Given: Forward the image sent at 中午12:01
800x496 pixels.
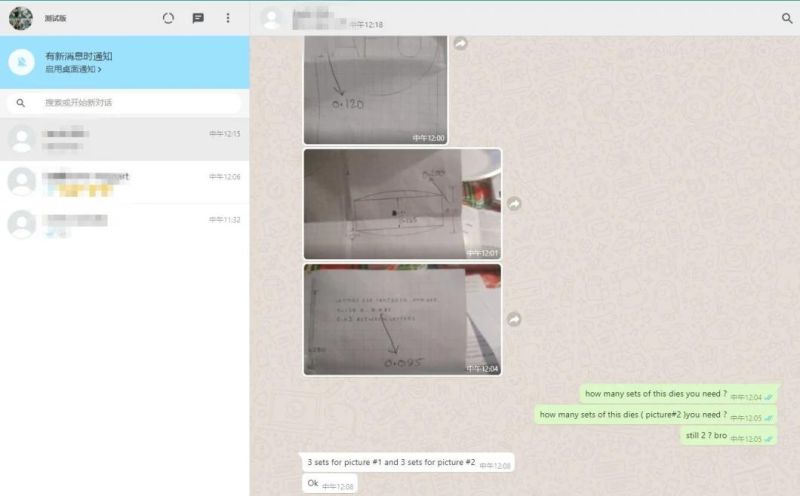Looking at the screenshot, I should pos(514,204).
